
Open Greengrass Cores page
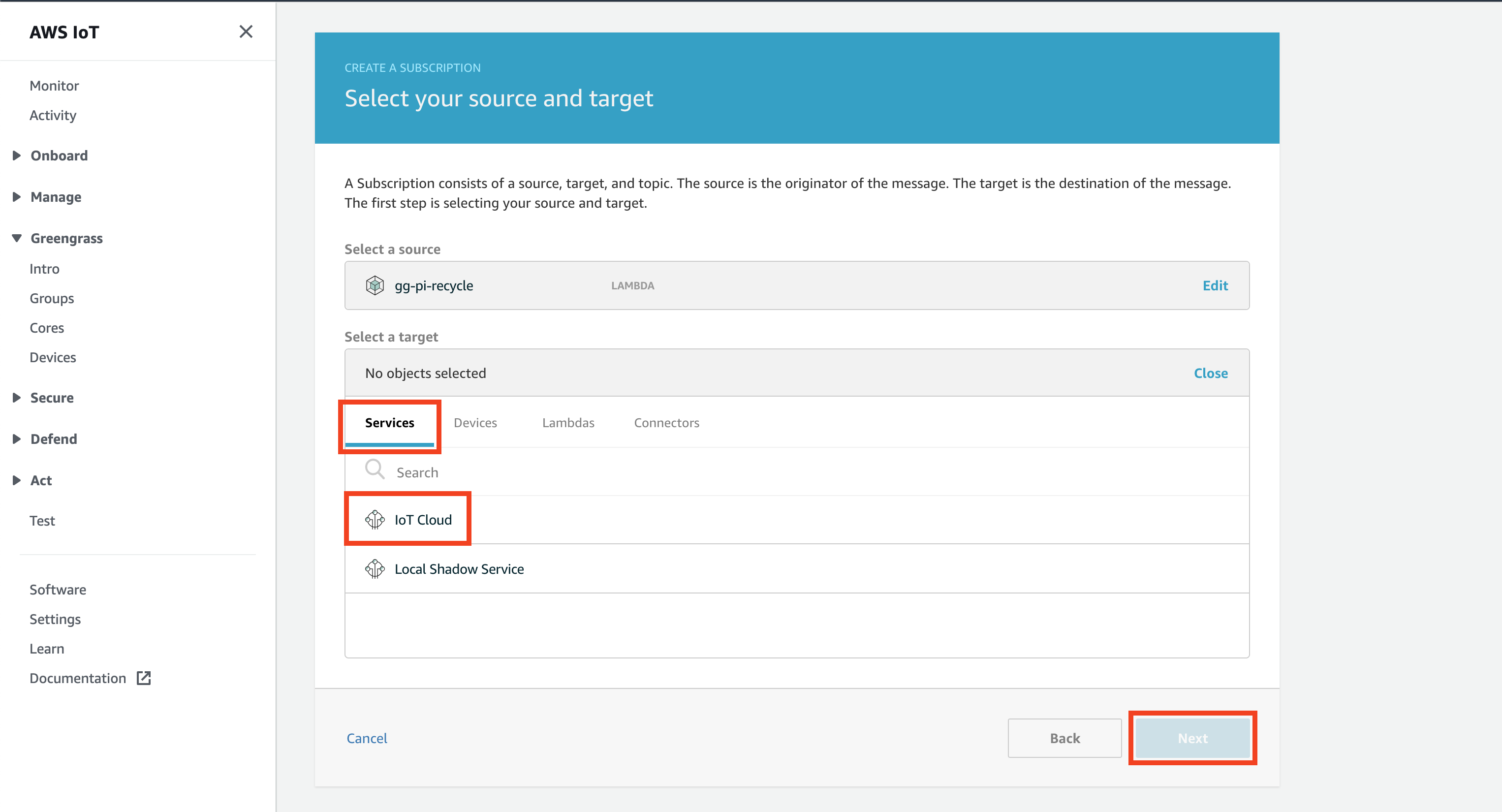point(47,328)
